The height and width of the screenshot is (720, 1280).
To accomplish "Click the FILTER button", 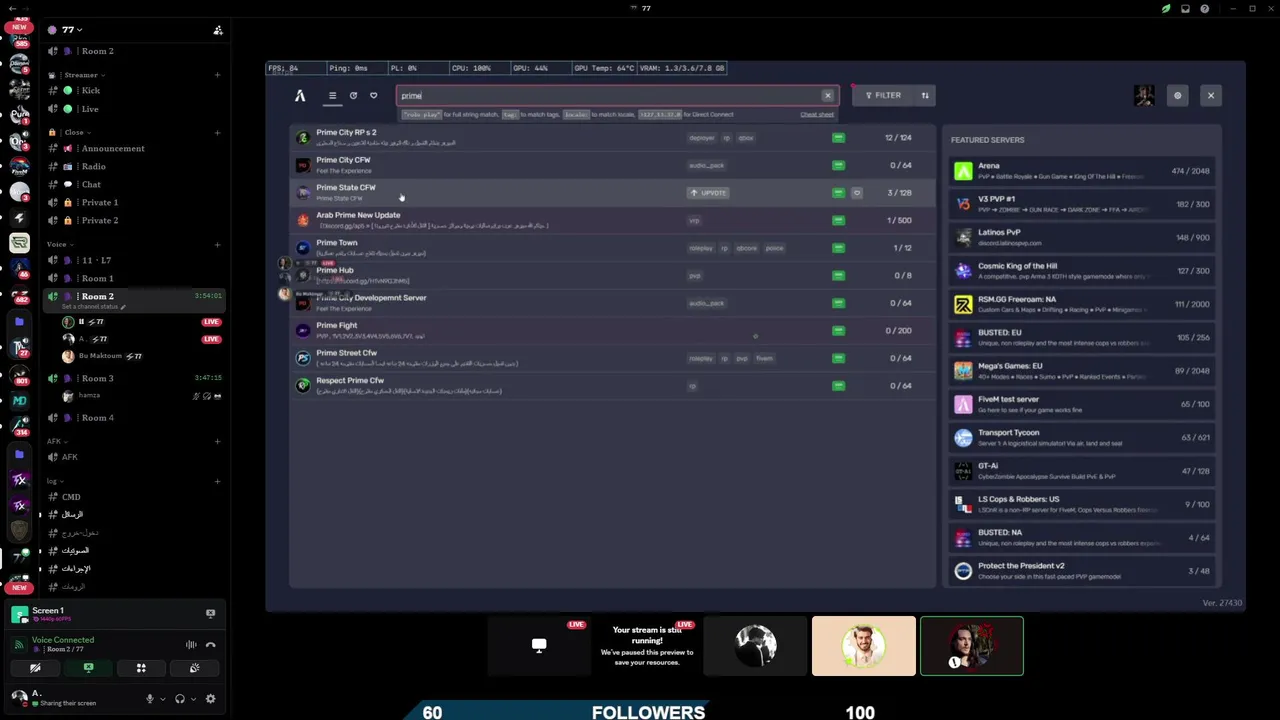I will (884, 96).
